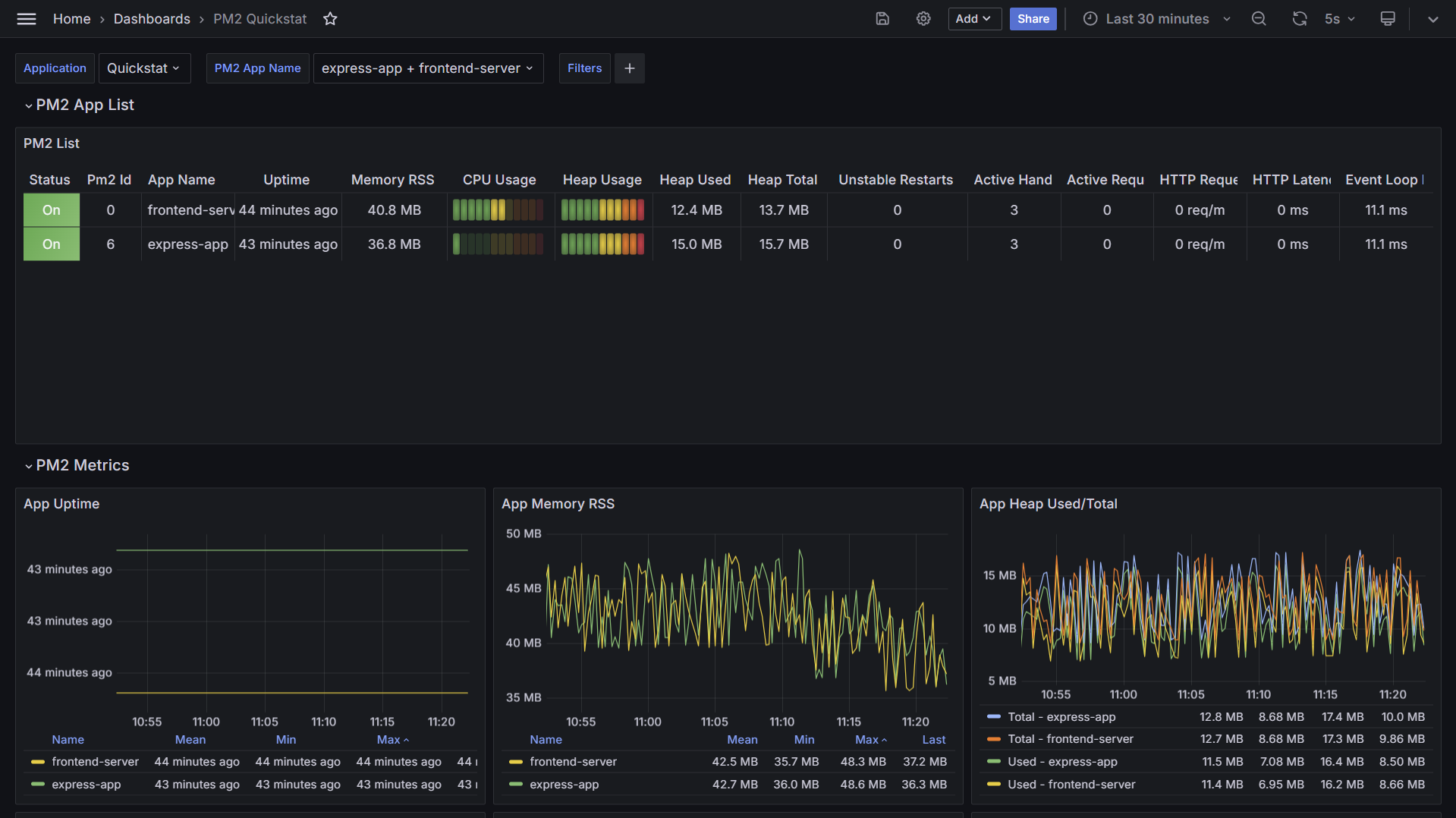
Task: Add a new filter with plus icon
Action: pos(630,68)
